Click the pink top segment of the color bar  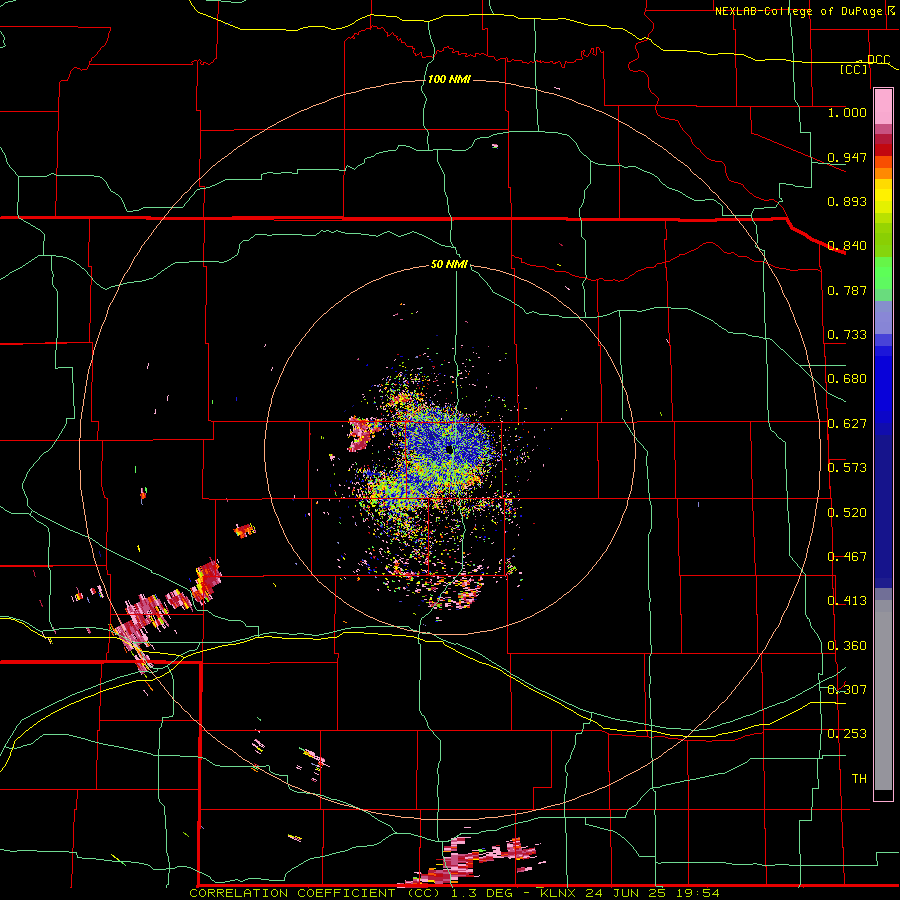[x=883, y=107]
